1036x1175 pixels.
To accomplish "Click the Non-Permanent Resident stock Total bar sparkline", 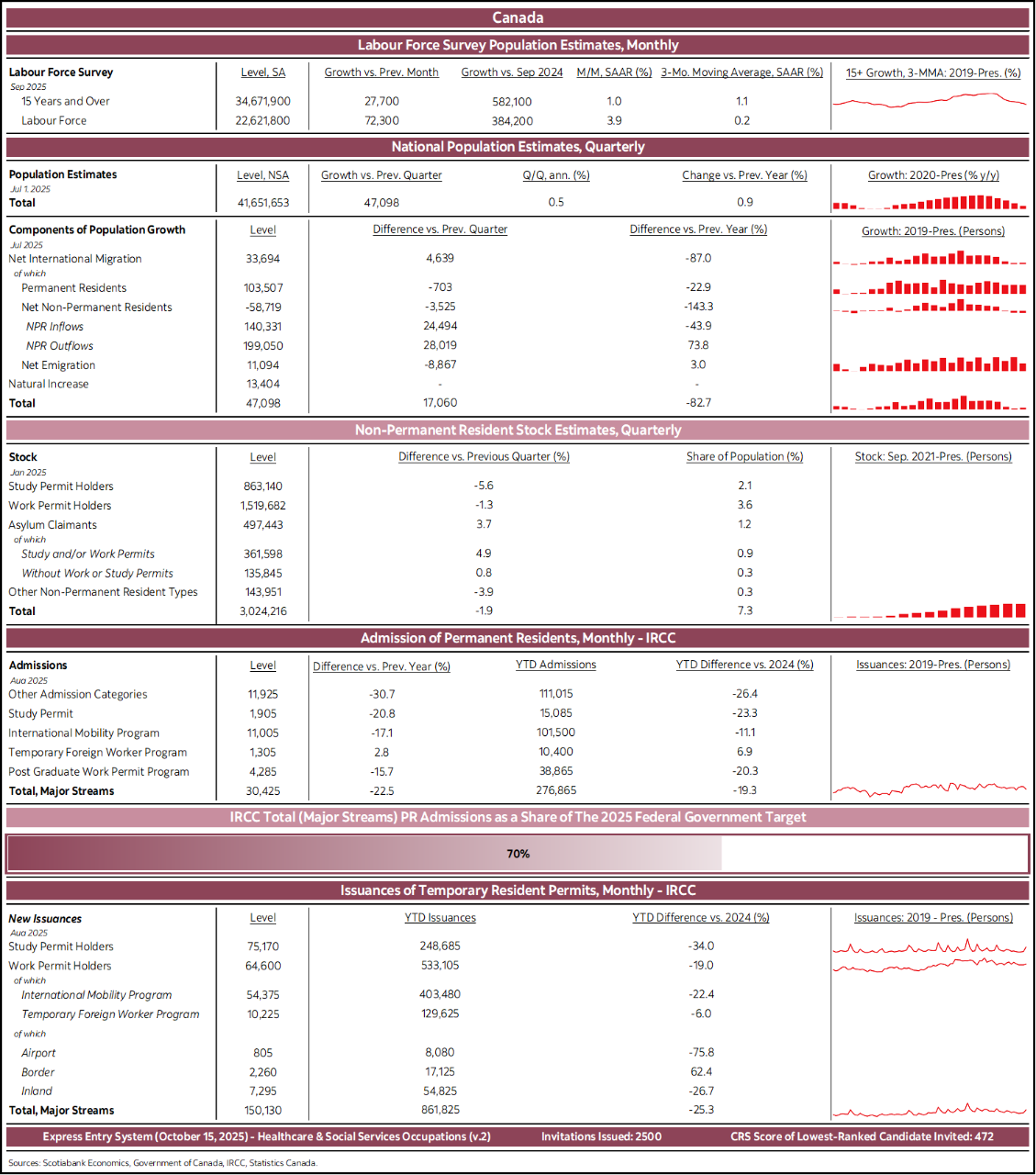I will [930, 611].
